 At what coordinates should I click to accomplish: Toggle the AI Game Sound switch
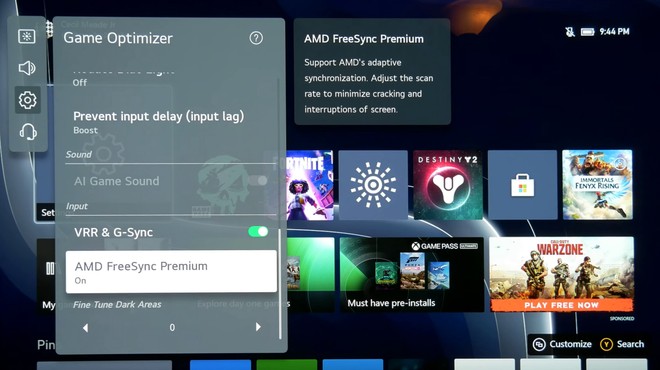258,181
